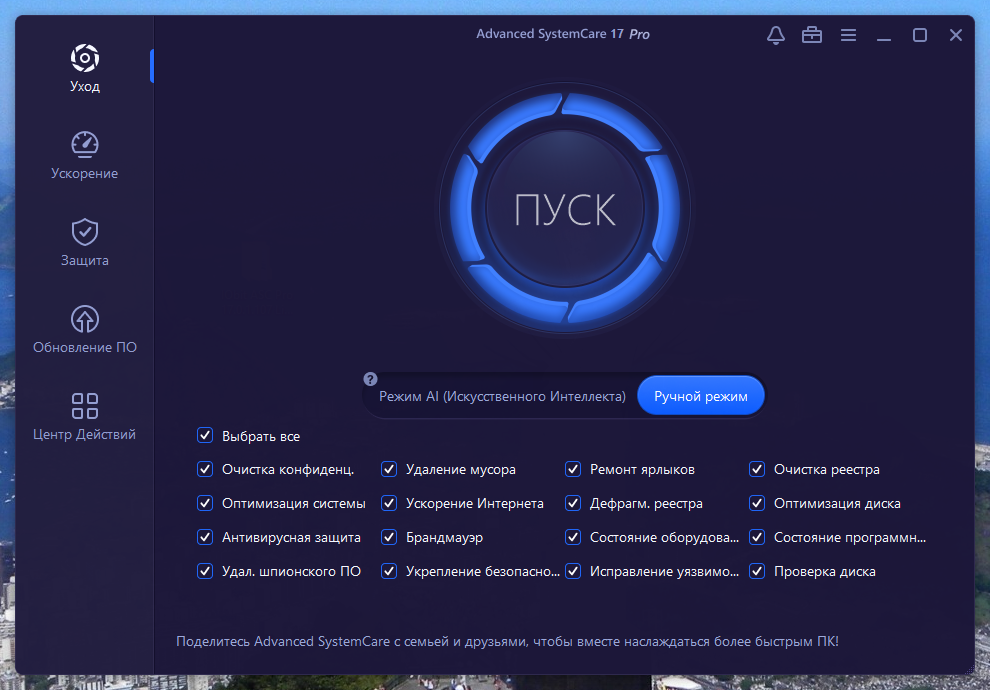Toggle the Дефрагм. реестра checkbox
Viewport: 990px width, 690px height.
pos(573,503)
